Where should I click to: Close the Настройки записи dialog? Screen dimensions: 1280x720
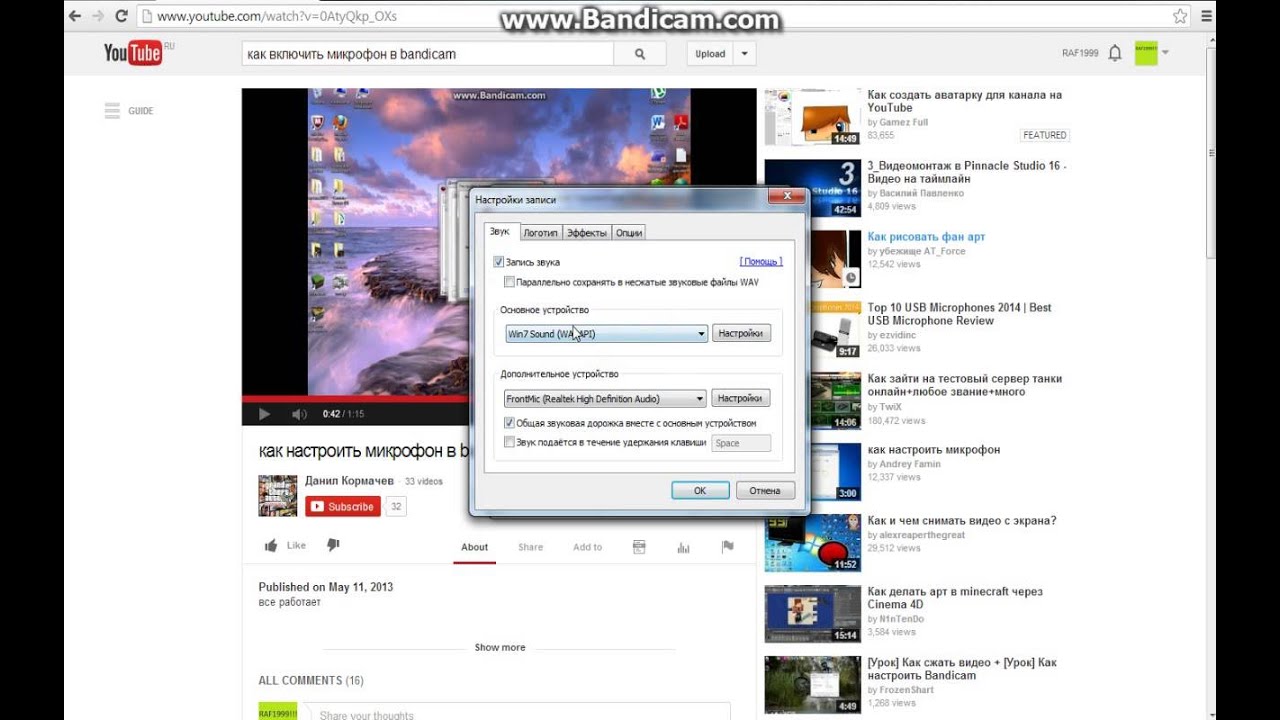[786, 197]
